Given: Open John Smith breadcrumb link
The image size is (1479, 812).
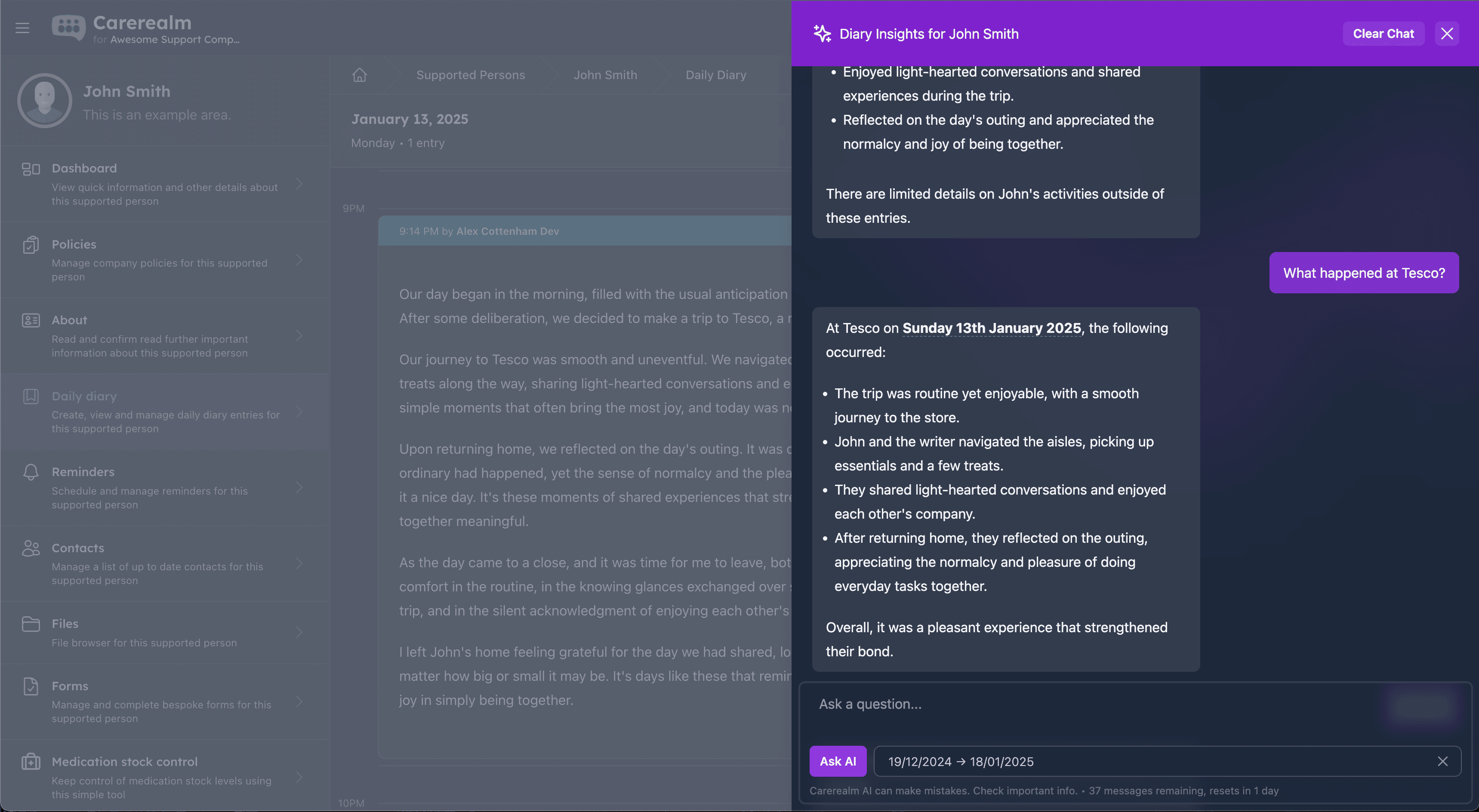Looking at the screenshot, I should pyautogui.click(x=605, y=74).
